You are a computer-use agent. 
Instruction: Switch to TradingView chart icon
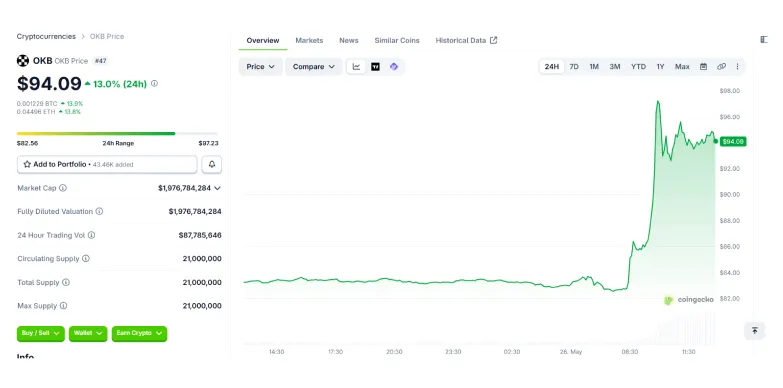[x=375, y=66]
